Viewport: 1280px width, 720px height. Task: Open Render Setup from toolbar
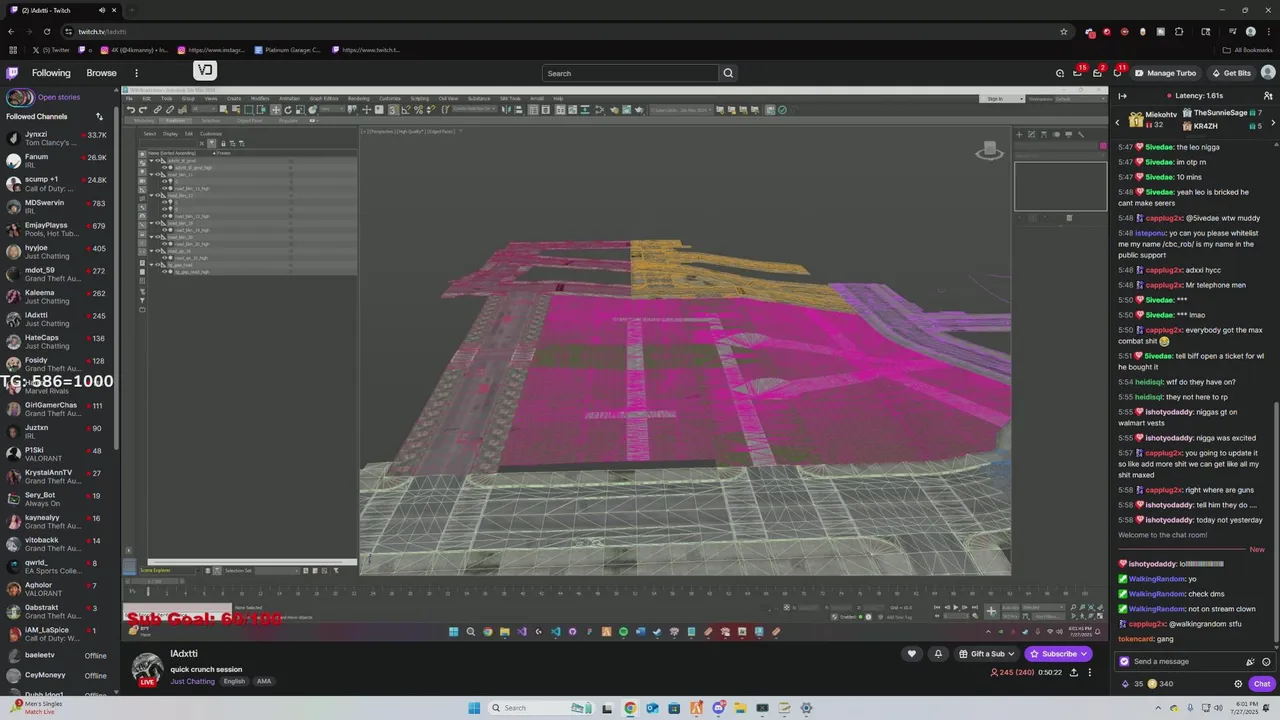pos(614,110)
